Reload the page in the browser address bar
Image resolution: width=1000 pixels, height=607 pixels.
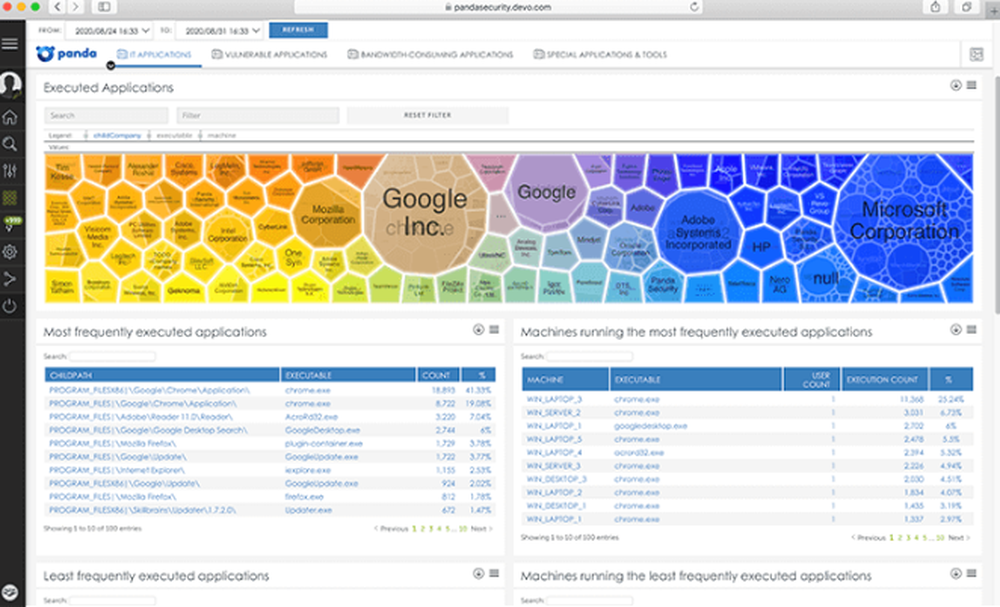[x=695, y=7]
